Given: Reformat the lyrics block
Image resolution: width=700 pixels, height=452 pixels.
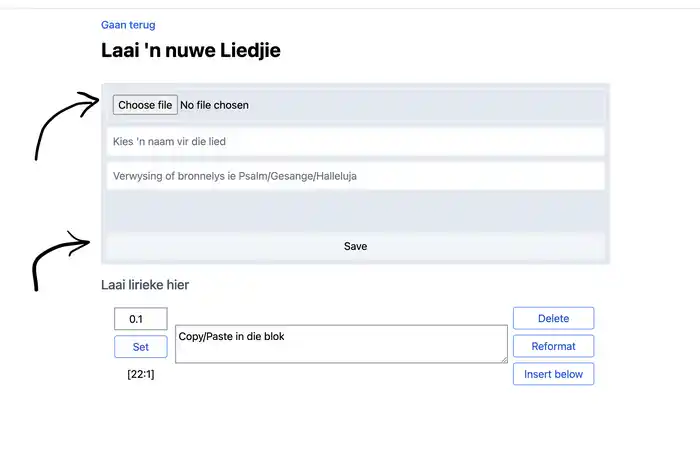Looking at the screenshot, I should click(x=553, y=346).
